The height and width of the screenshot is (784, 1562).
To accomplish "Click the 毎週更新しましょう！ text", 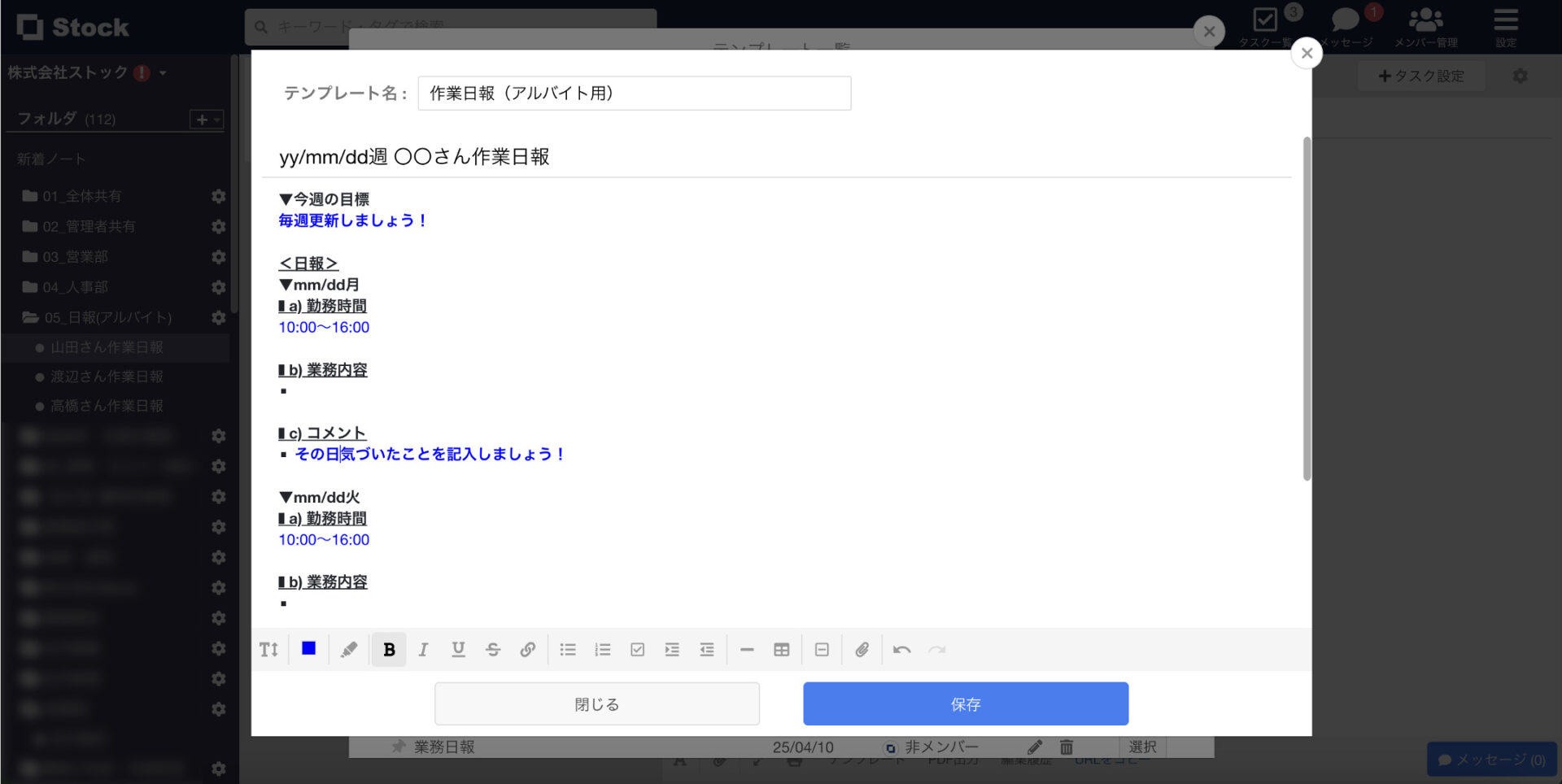I will point(353,220).
